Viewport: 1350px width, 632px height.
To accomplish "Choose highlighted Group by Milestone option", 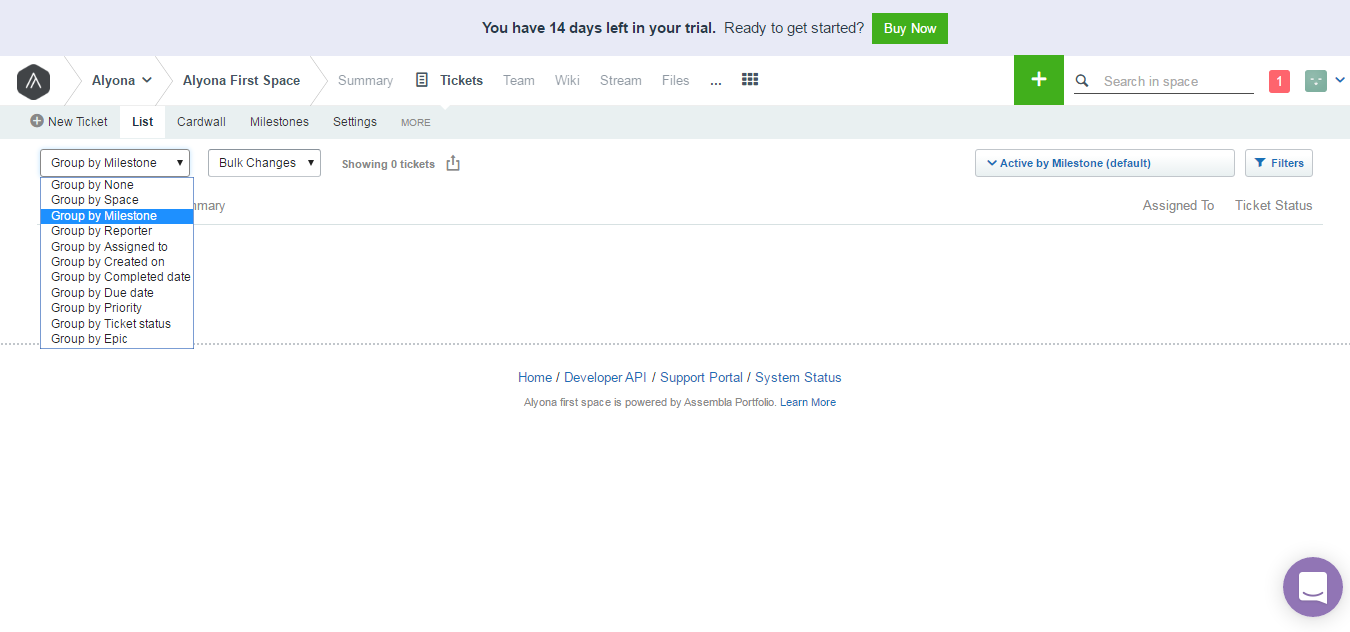I will [117, 216].
